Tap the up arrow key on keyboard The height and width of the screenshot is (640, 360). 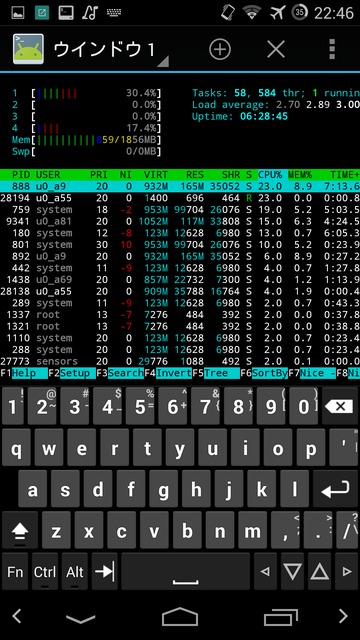[x=320, y=572]
